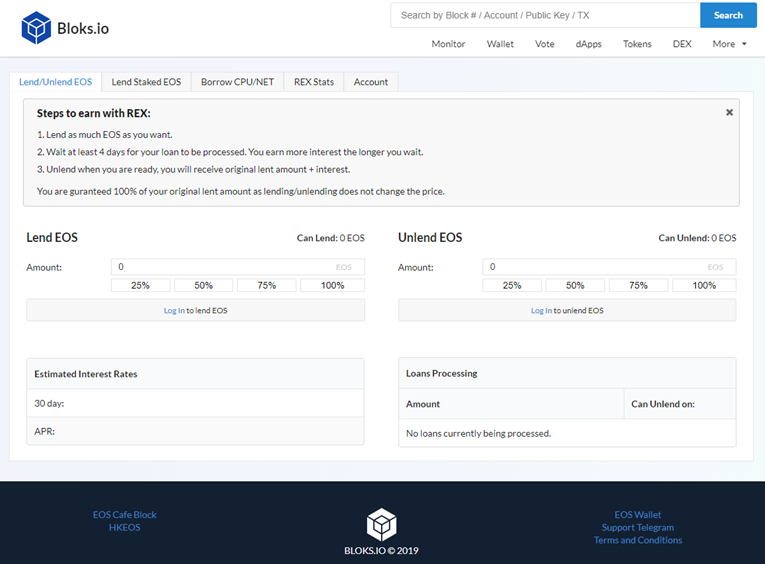Viewport: 765px width, 564px height.
Task: Open the EOS Wallet footer link
Action: click(638, 515)
